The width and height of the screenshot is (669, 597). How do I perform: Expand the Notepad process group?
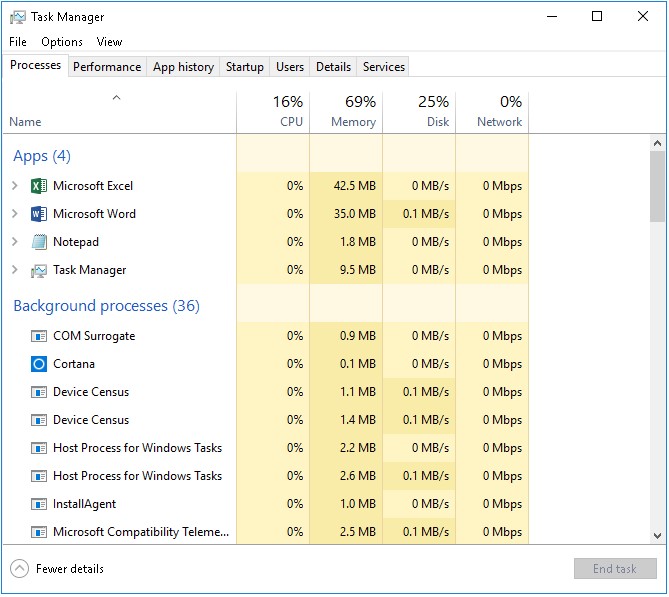click(x=15, y=242)
